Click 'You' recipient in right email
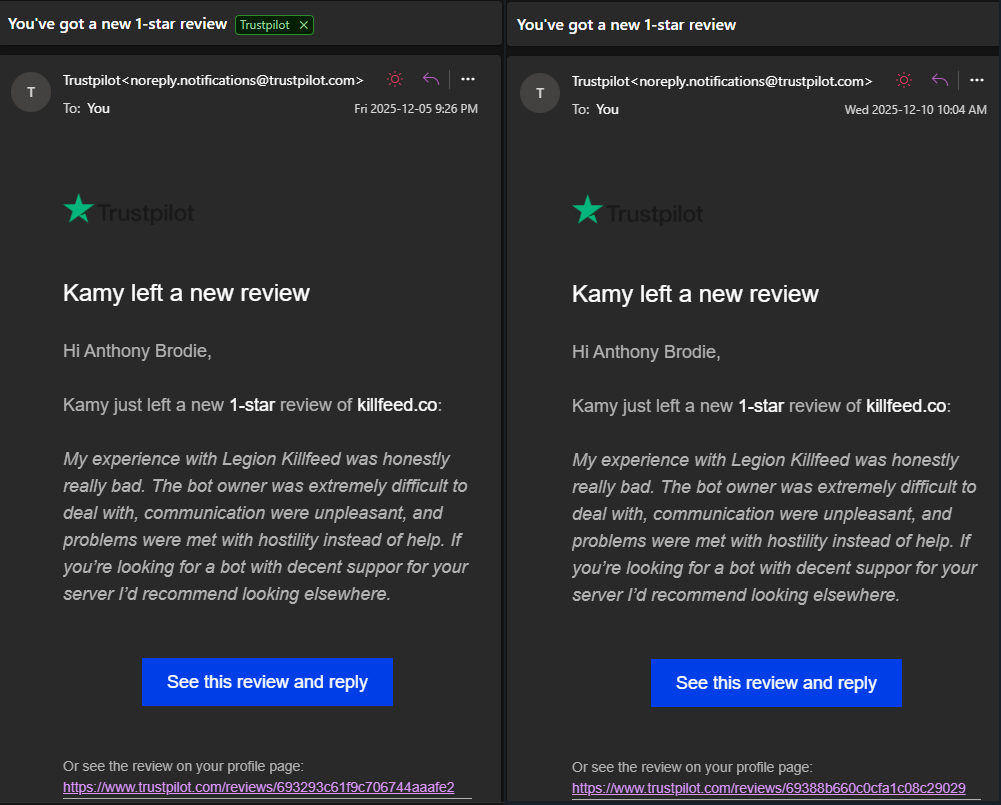The width and height of the screenshot is (1001, 805). click(607, 110)
